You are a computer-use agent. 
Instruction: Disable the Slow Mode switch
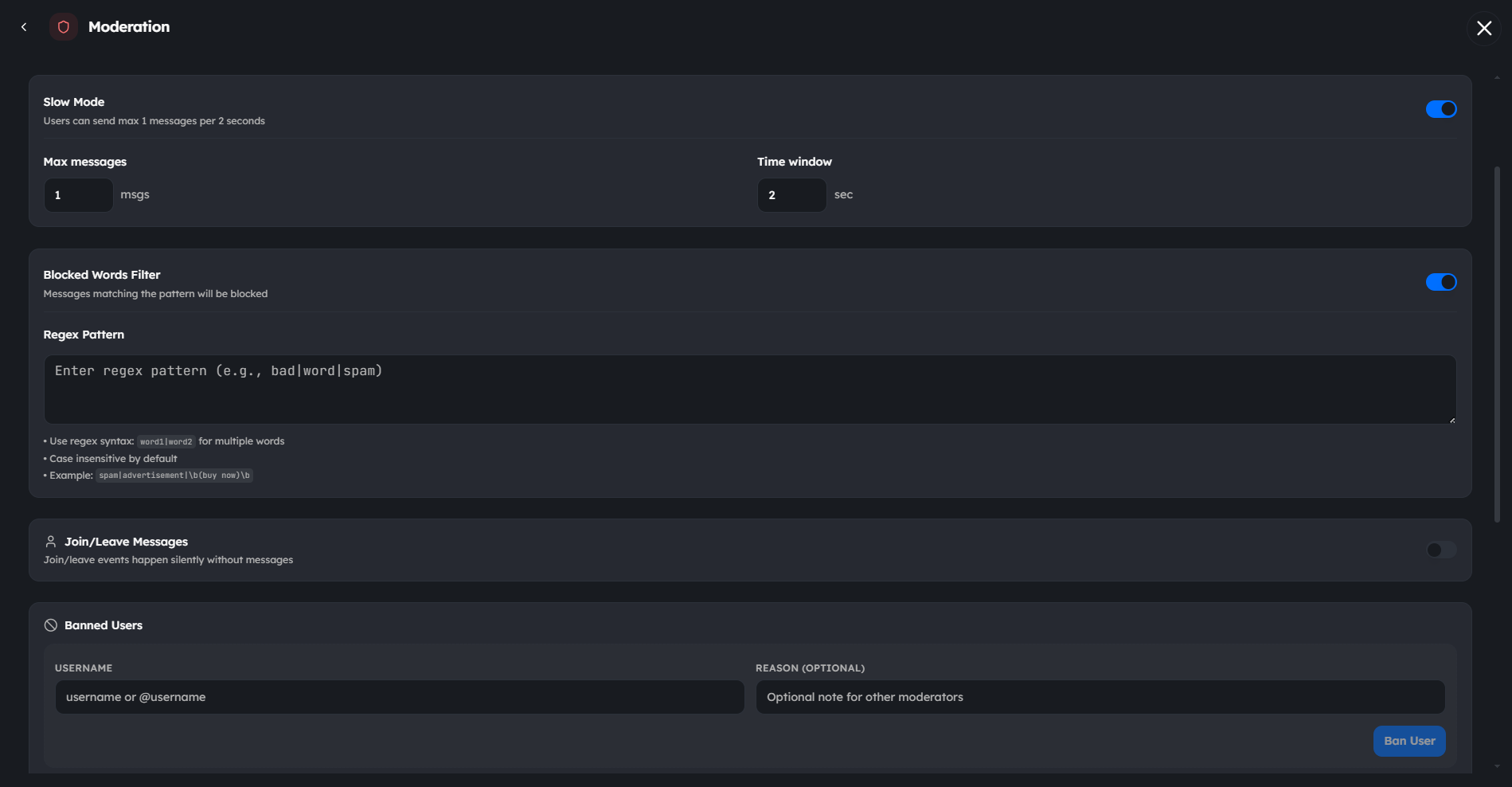tap(1441, 108)
